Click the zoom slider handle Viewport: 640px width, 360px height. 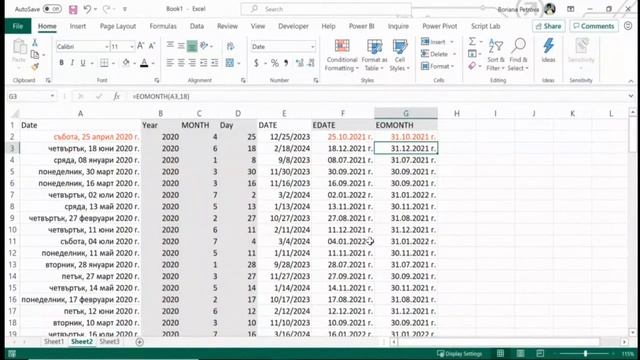click(x=585, y=353)
